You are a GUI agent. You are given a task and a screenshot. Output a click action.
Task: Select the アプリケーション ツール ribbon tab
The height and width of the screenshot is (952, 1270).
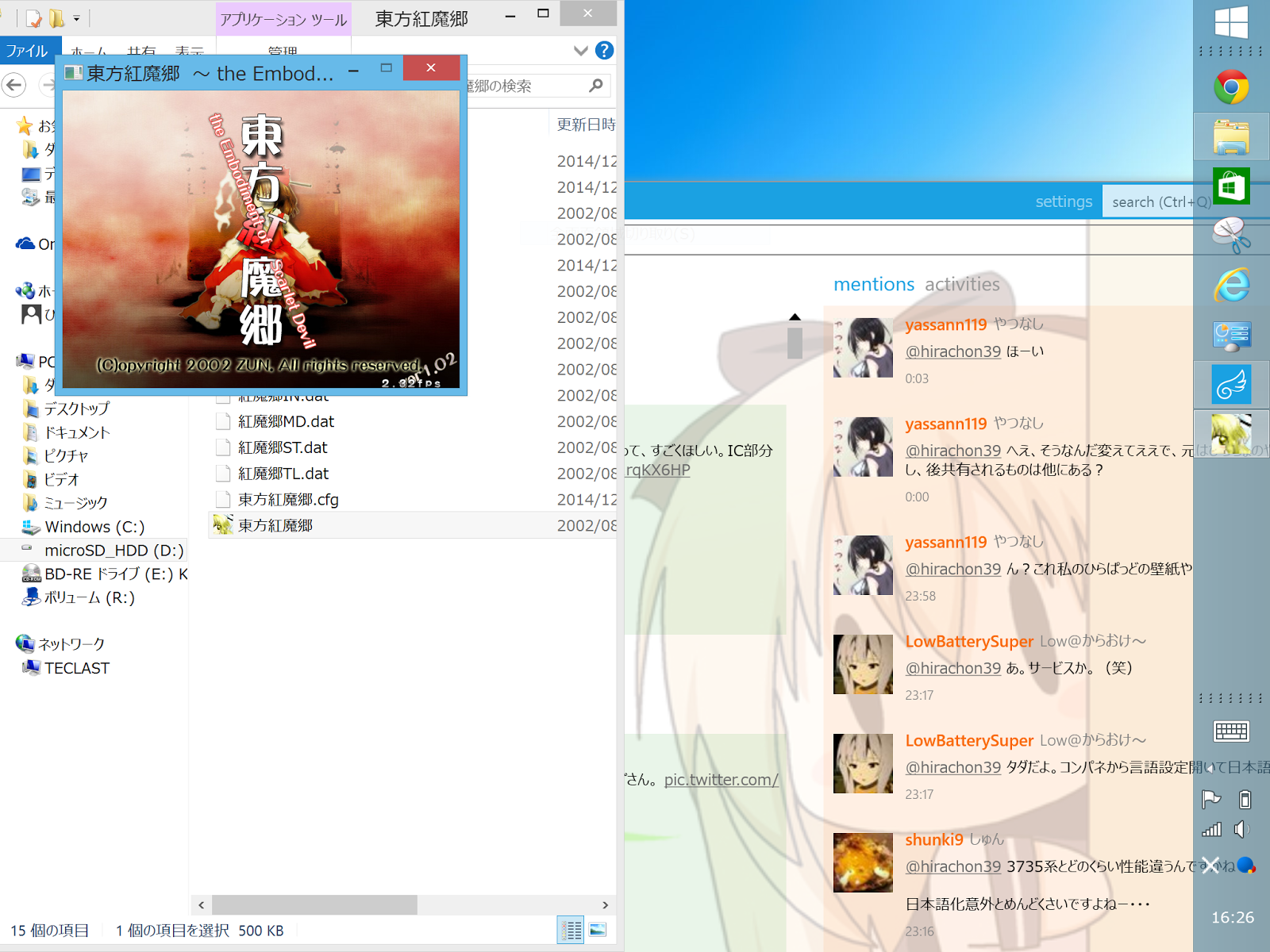283,19
